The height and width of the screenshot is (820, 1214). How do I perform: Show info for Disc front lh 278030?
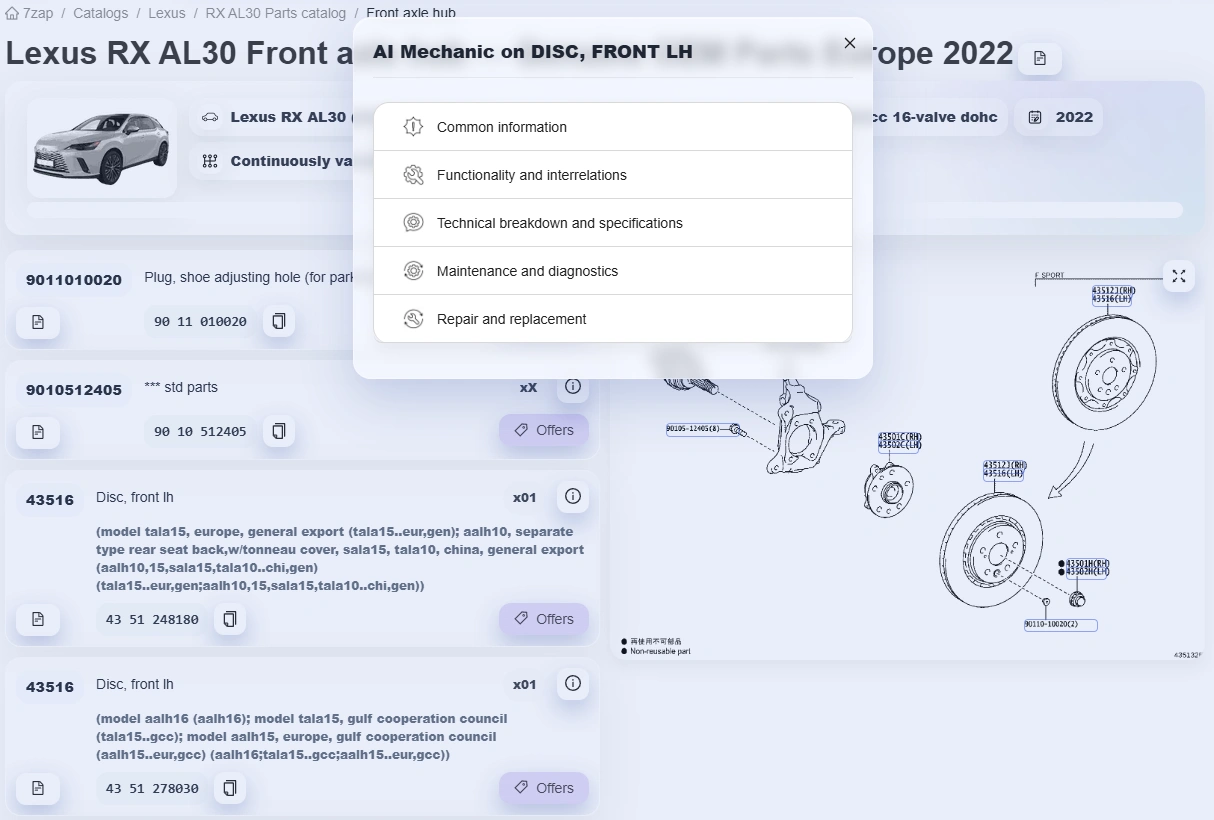(573, 683)
